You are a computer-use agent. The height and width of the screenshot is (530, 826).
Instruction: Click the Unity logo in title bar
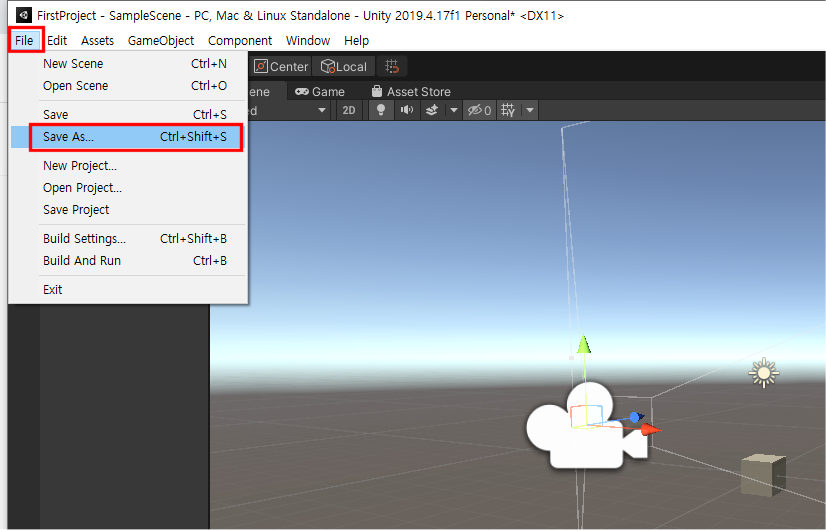[x=23, y=15]
